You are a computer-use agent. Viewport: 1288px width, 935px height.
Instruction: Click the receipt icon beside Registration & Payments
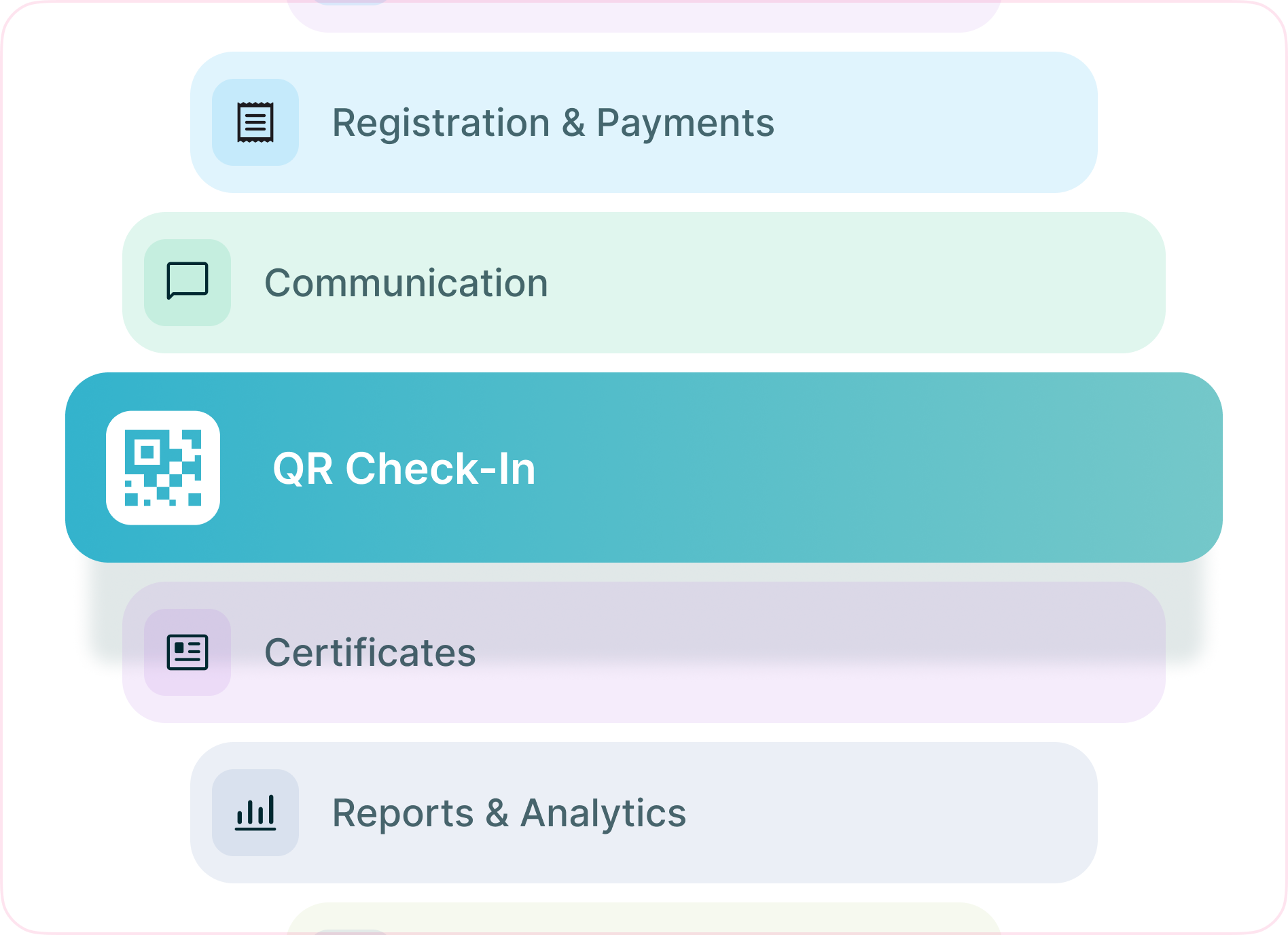(255, 124)
